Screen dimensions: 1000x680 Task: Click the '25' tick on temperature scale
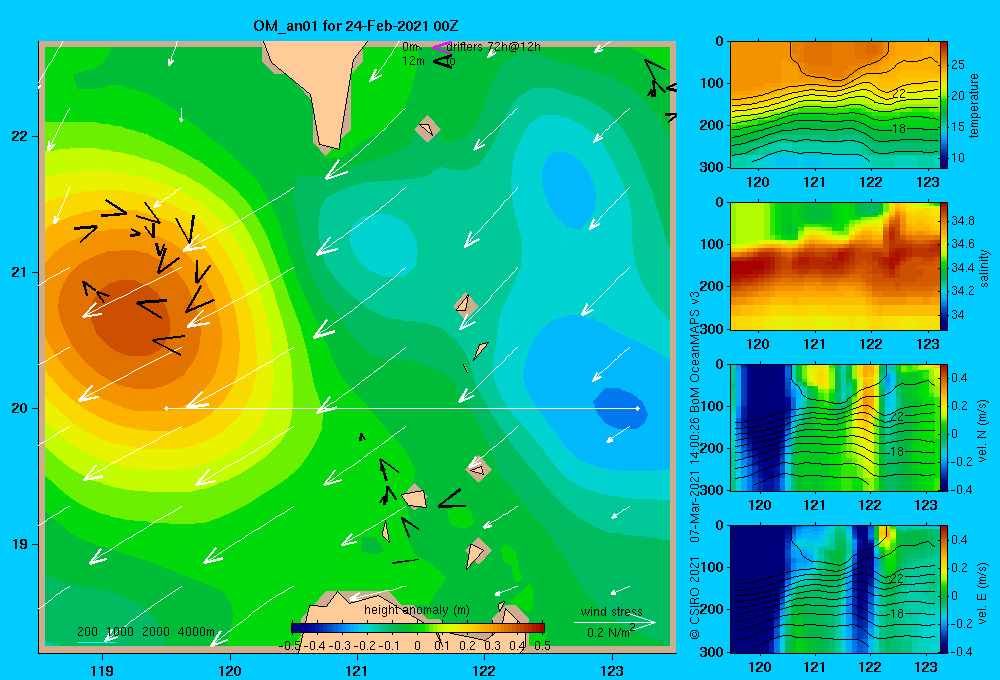click(x=958, y=64)
